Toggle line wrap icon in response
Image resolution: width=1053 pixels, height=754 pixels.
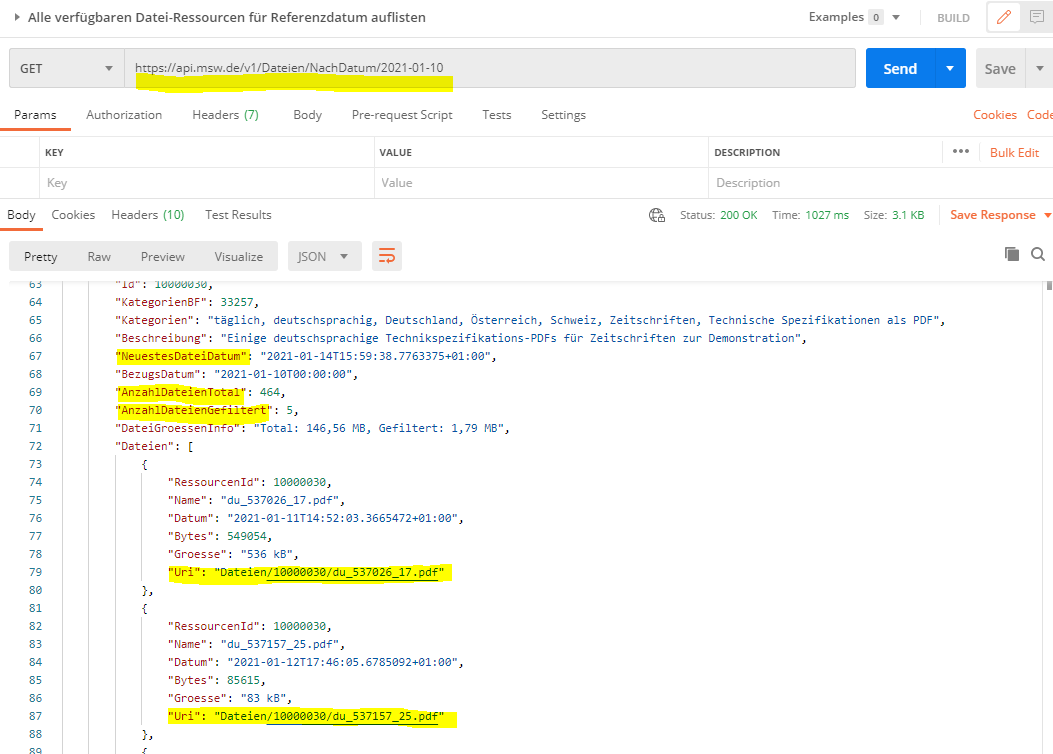tap(387, 256)
